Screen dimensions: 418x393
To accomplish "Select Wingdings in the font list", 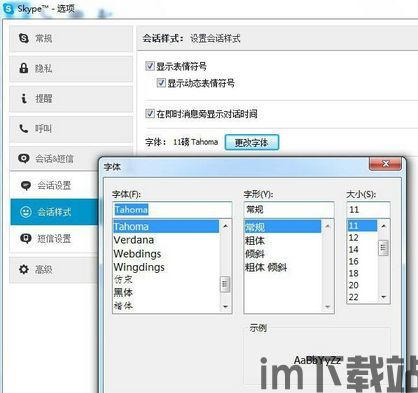I will coord(166,267).
